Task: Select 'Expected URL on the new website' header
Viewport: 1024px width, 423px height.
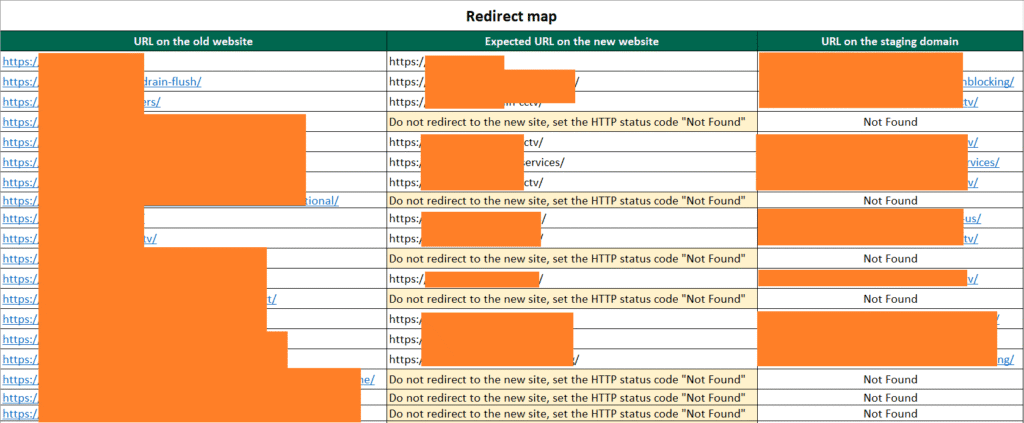Action: click(x=571, y=41)
